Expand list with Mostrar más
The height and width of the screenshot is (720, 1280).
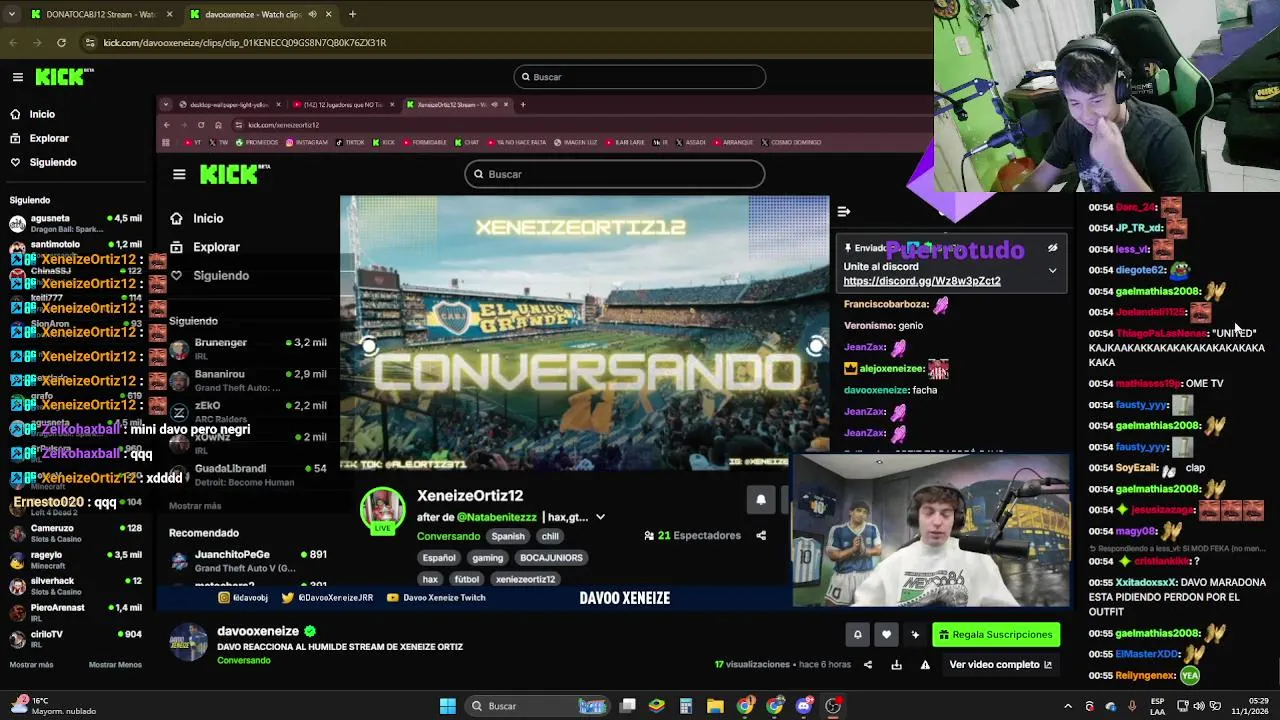coord(31,665)
